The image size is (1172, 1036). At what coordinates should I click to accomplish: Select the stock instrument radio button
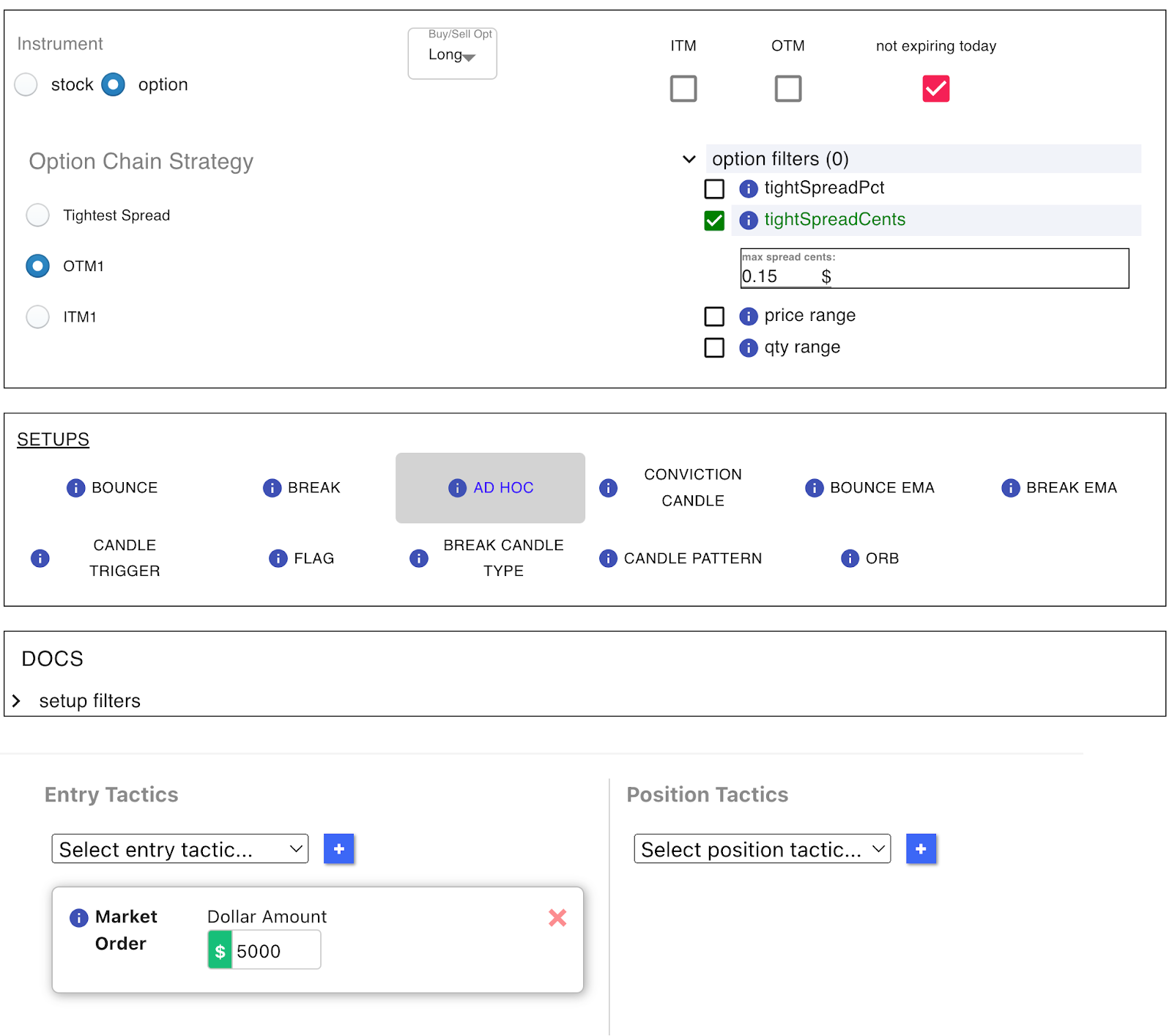(26, 85)
